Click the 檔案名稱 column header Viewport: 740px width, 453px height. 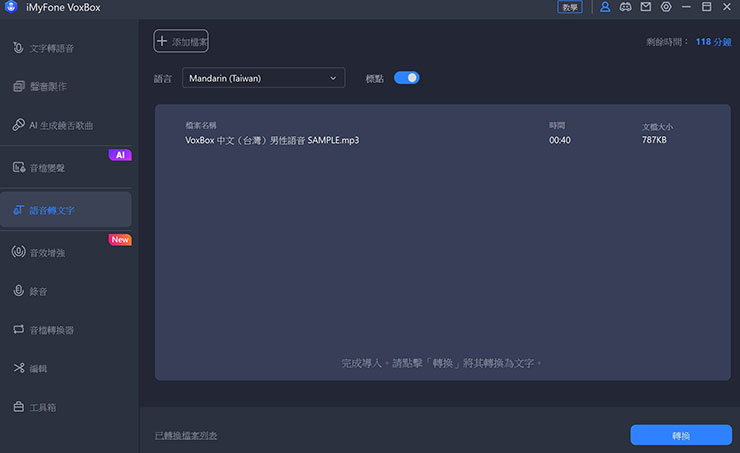click(201, 125)
